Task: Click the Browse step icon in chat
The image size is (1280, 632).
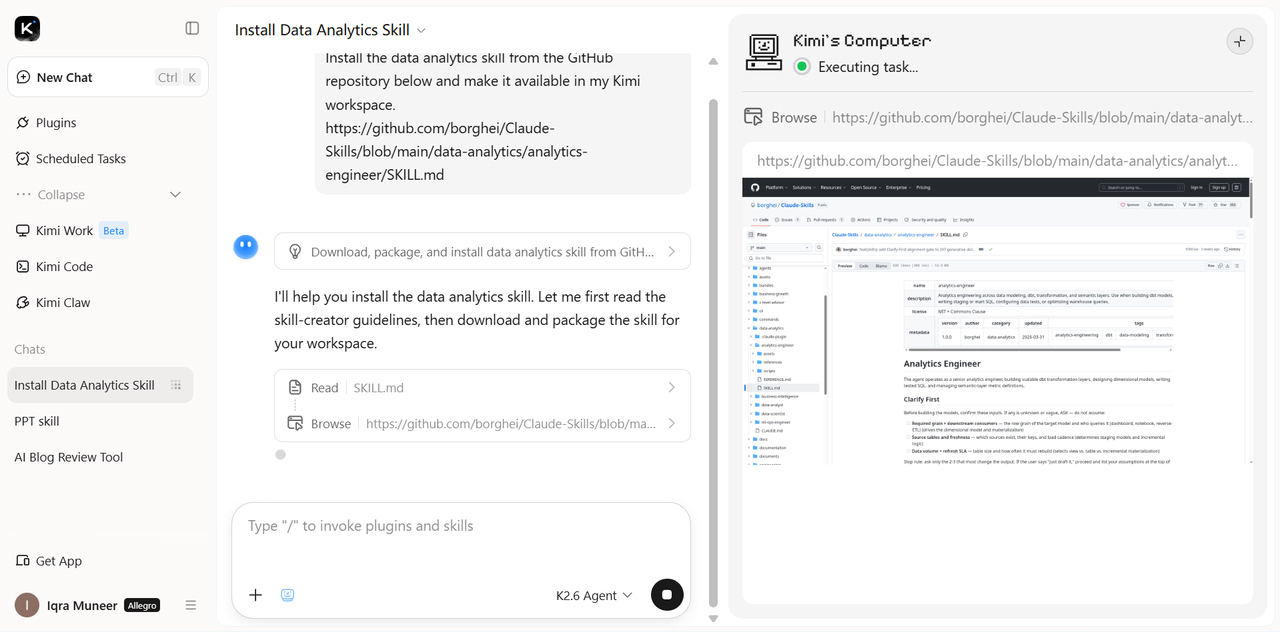Action: tap(295, 424)
